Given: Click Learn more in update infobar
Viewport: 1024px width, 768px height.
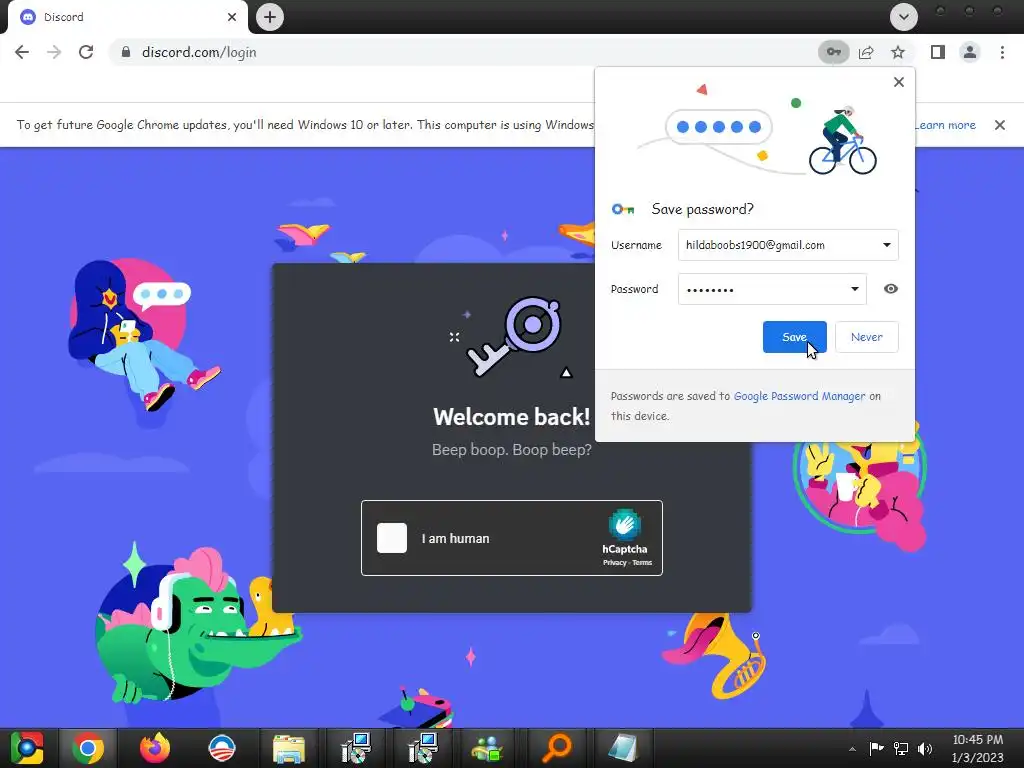Looking at the screenshot, I should pos(944,125).
